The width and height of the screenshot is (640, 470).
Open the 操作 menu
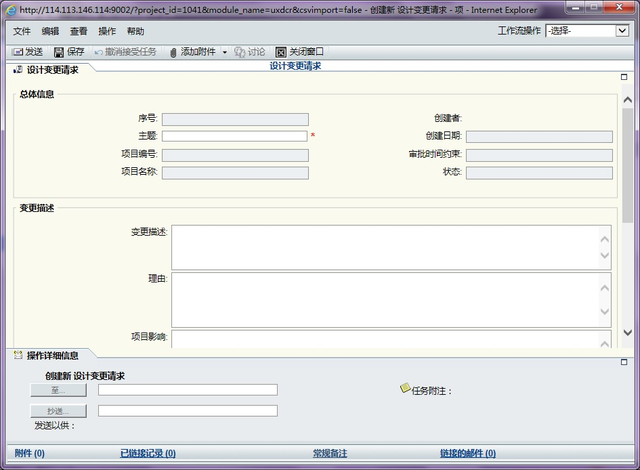[x=107, y=31]
